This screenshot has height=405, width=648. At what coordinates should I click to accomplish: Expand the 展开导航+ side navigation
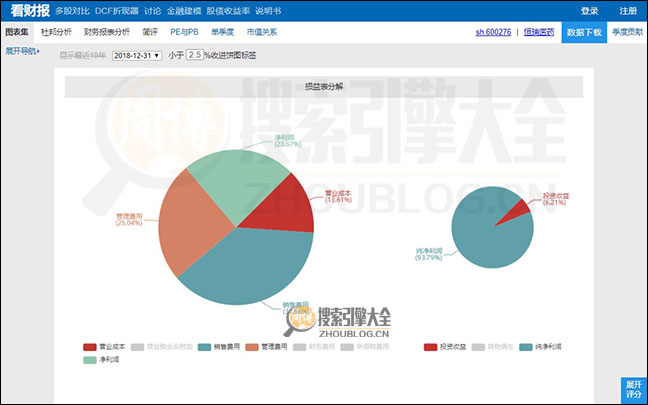point(22,51)
